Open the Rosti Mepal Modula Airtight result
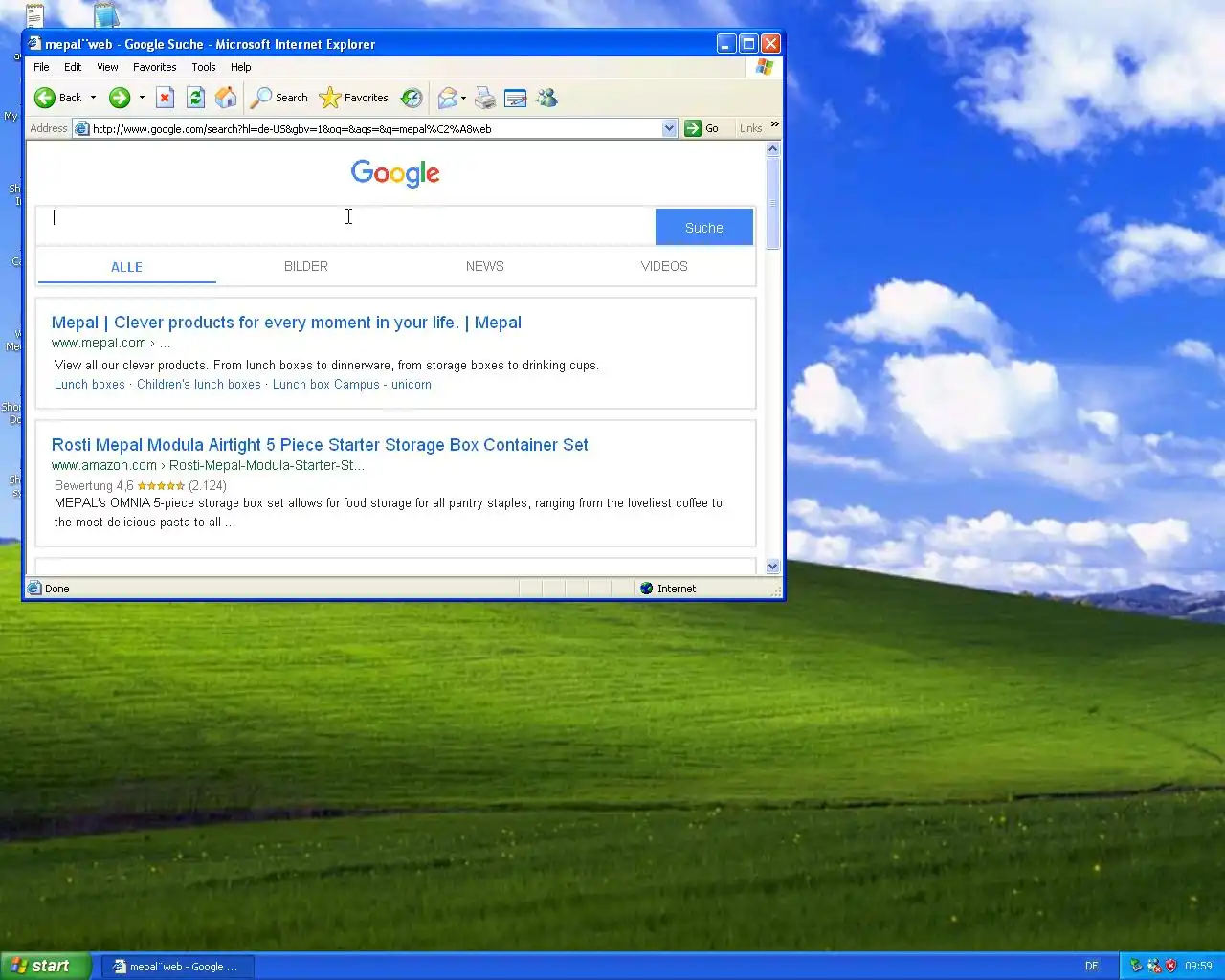Viewport: 1225px width, 980px height. (x=320, y=445)
